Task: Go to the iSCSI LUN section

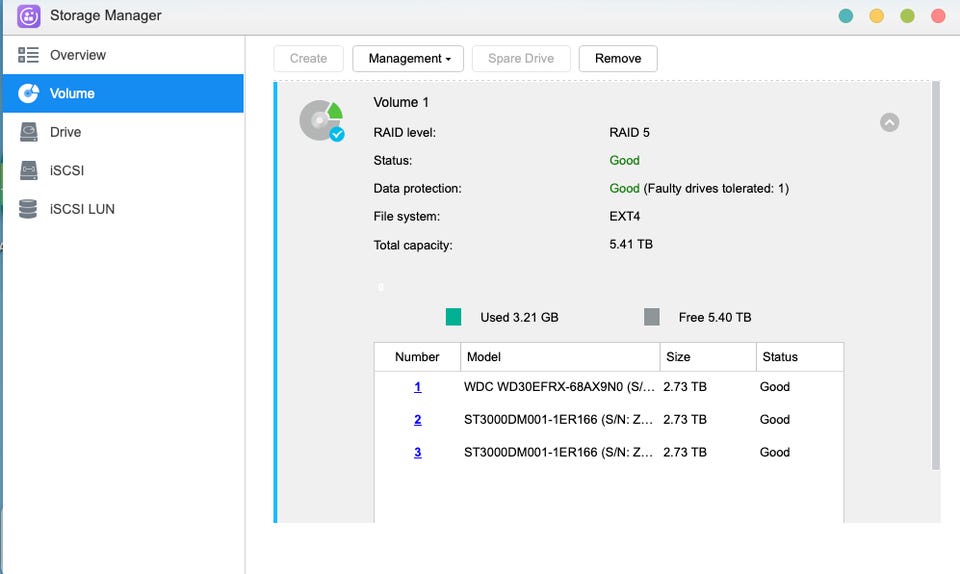Action: tap(82, 209)
